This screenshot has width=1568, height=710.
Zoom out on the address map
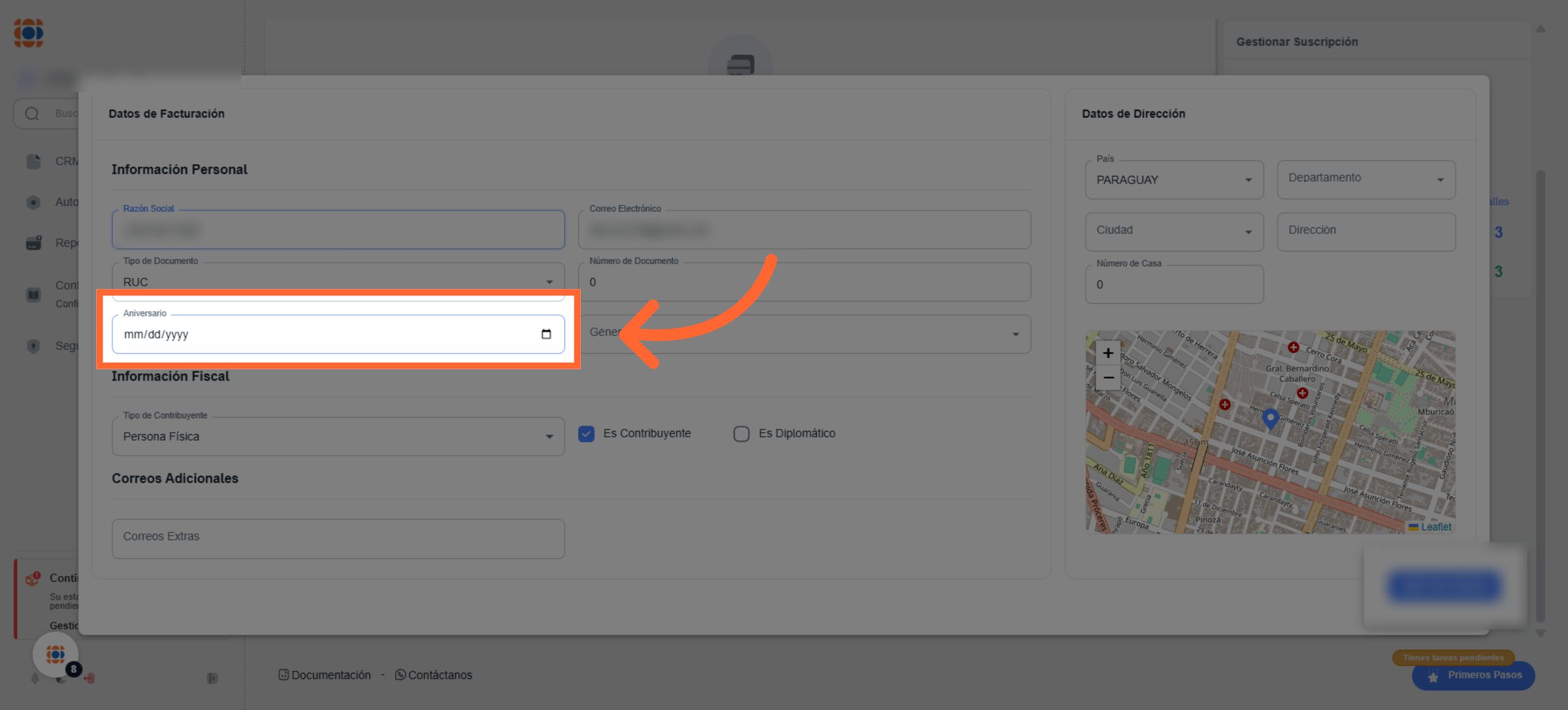pyautogui.click(x=1108, y=378)
